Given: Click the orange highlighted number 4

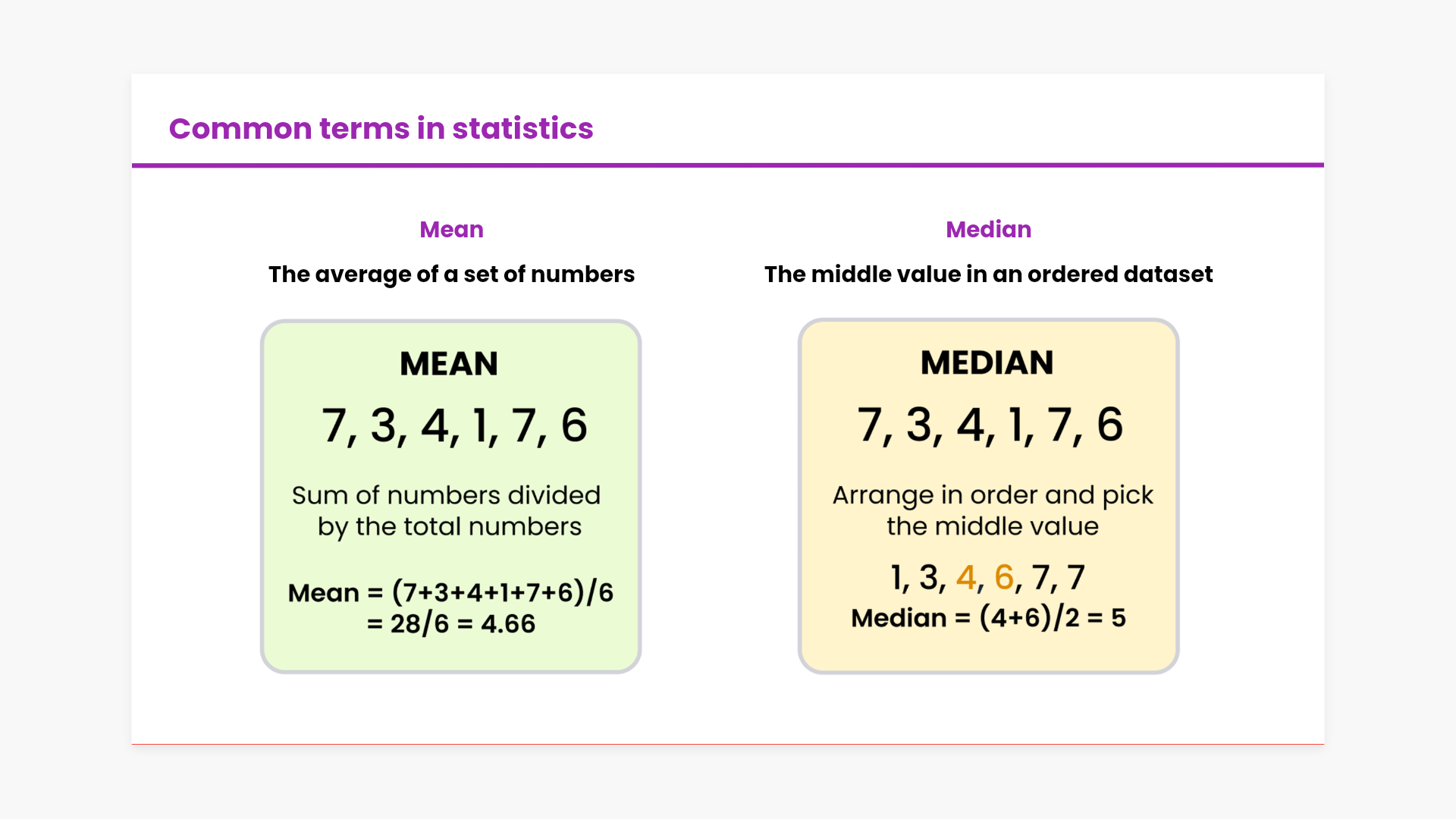Looking at the screenshot, I should click(x=965, y=578).
